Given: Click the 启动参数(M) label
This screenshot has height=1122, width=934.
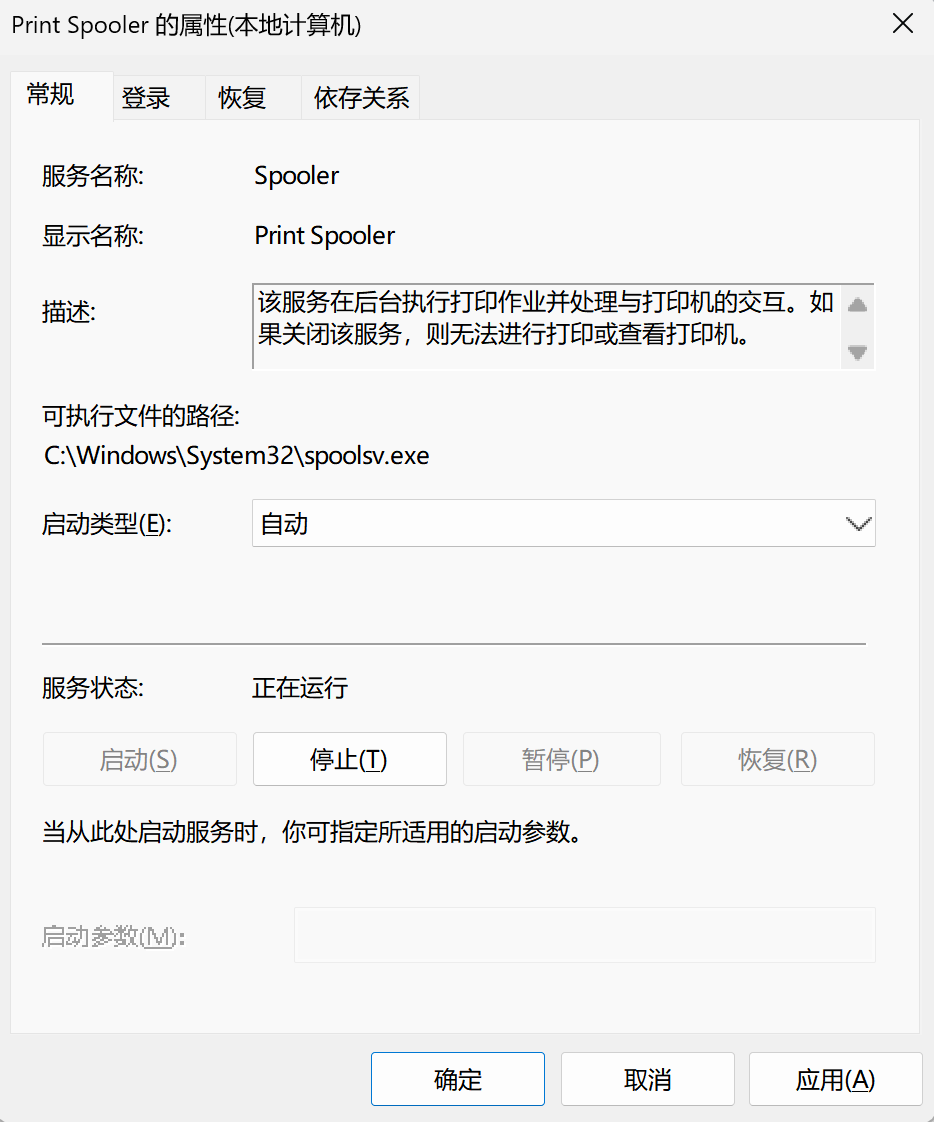Looking at the screenshot, I should pos(113,936).
